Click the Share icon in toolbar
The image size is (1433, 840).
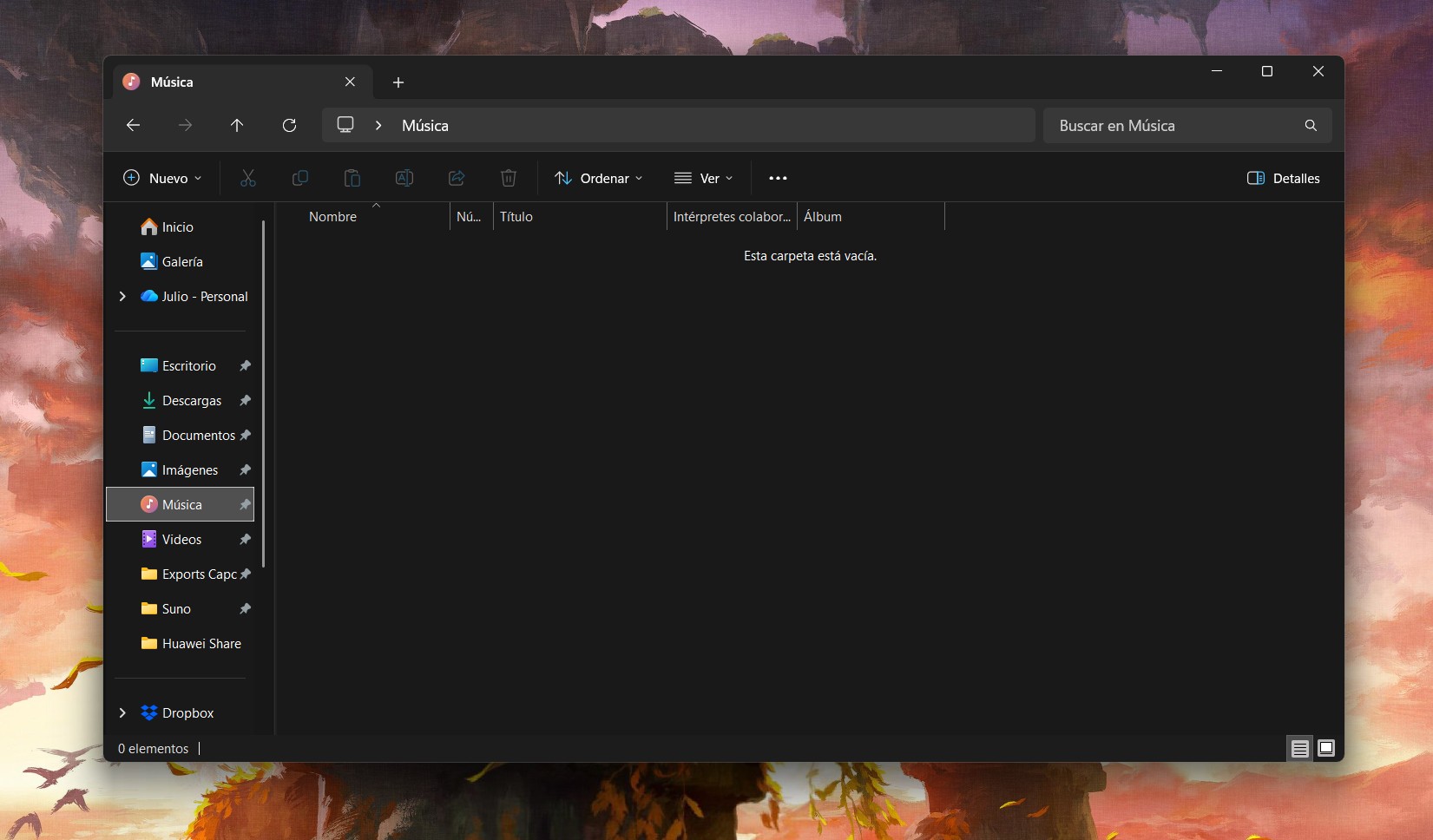pos(457,178)
